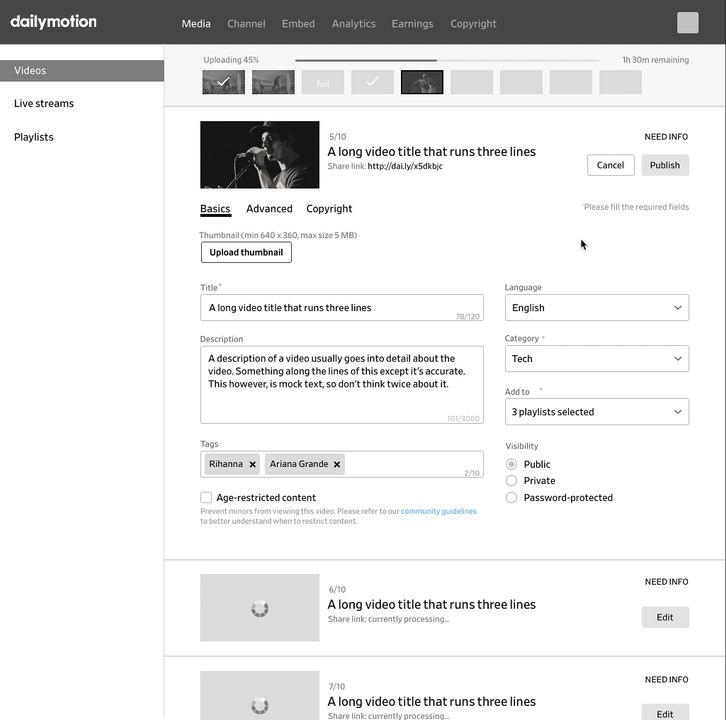This screenshot has width=726, height=720.
Task: Enable Age-restricted content checkbox
Action: point(206,497)
